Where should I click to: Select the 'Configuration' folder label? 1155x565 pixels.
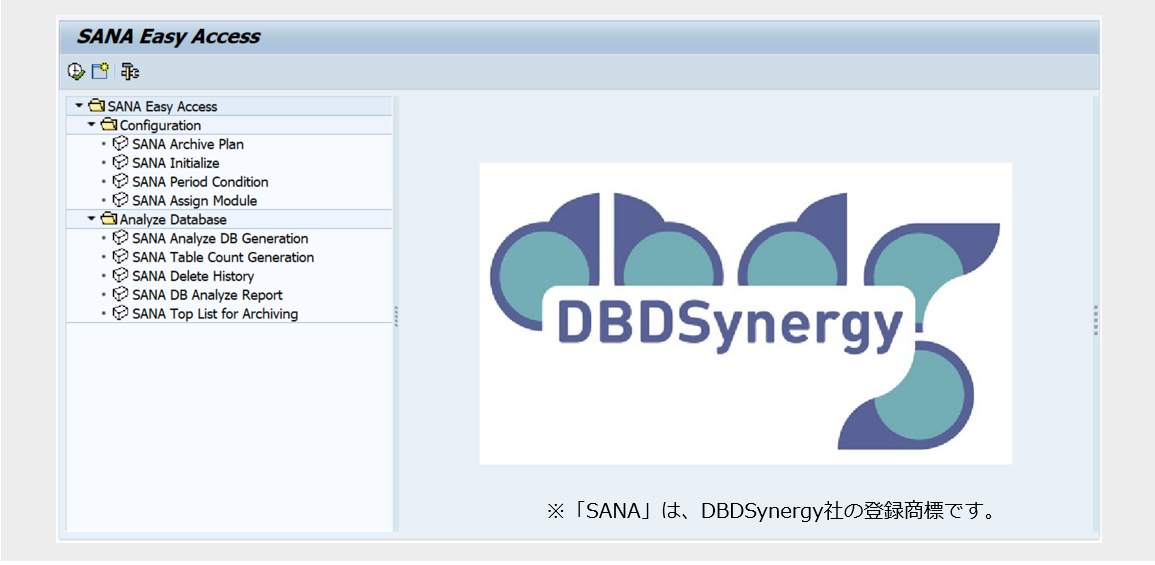pos(161,126)
